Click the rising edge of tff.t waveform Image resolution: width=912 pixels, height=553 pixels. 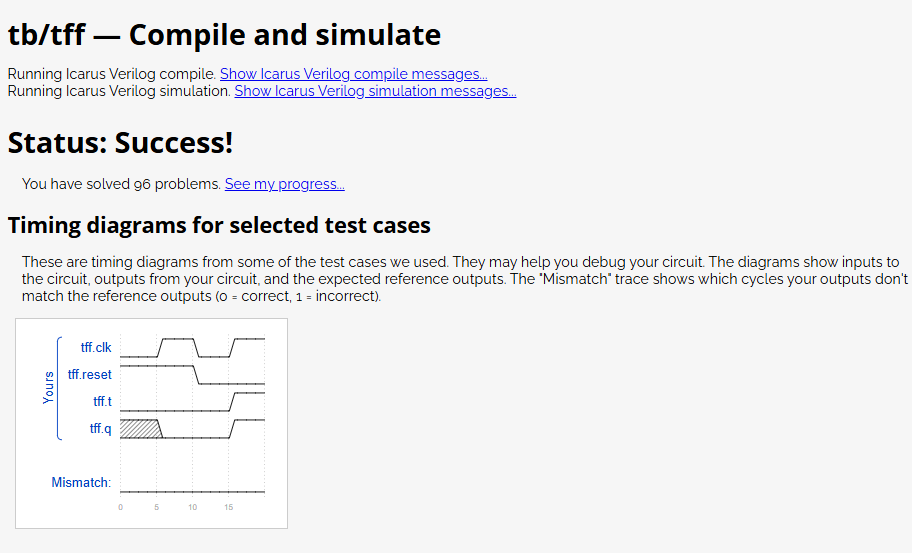click(233, 402)
